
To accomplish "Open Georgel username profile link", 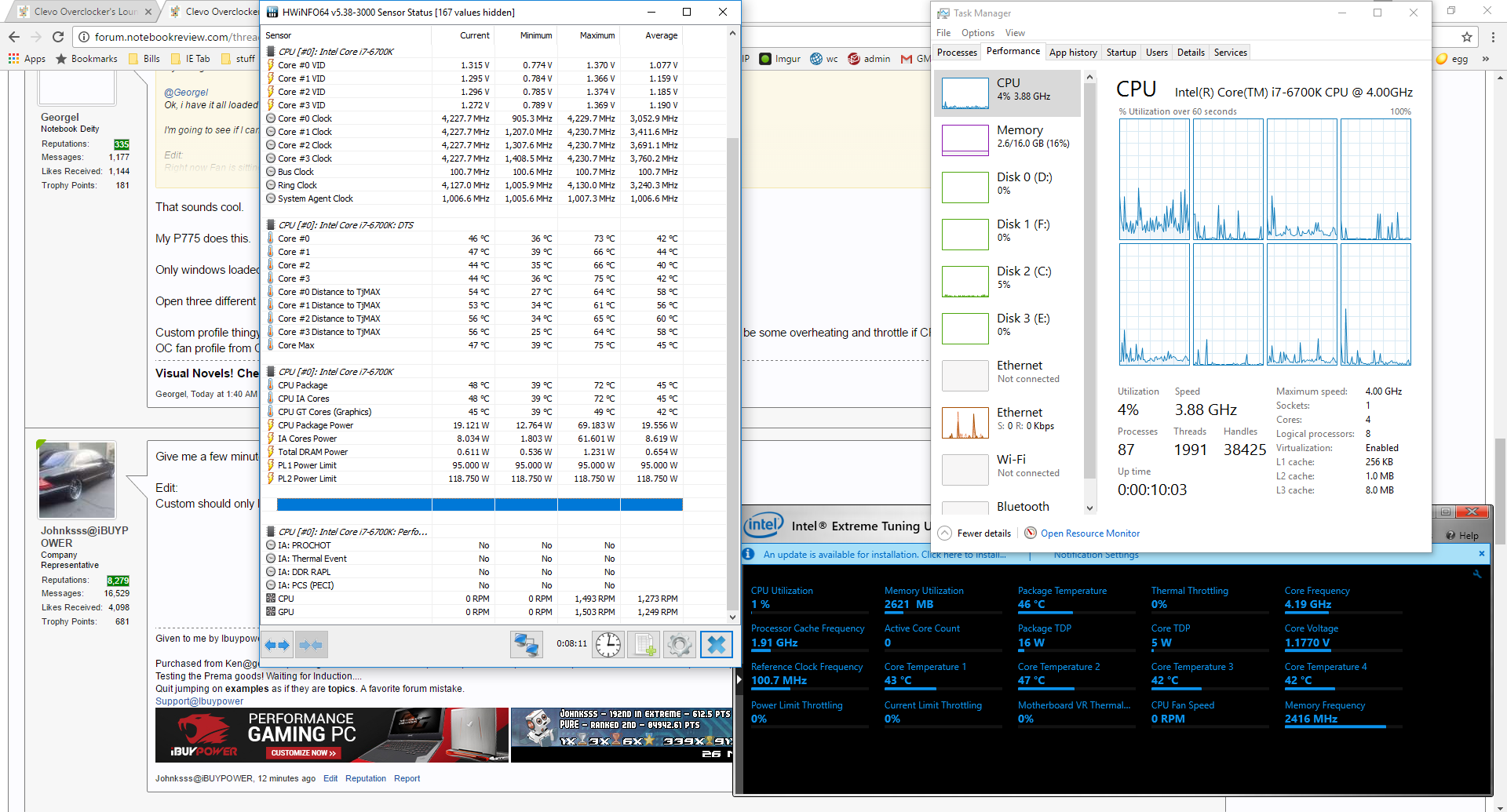I will tap(60, 117).
